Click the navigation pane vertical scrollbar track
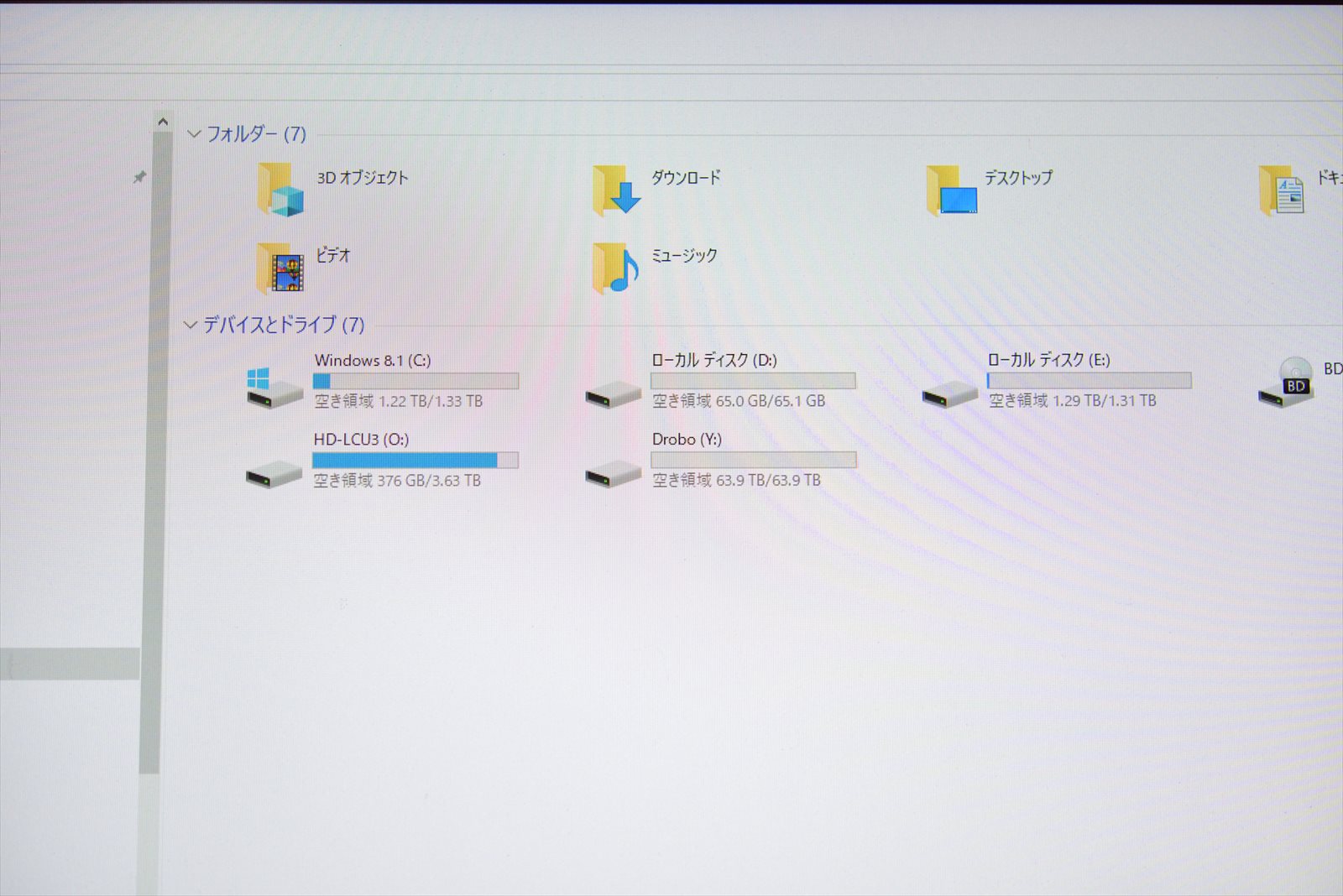 (149, 503)
